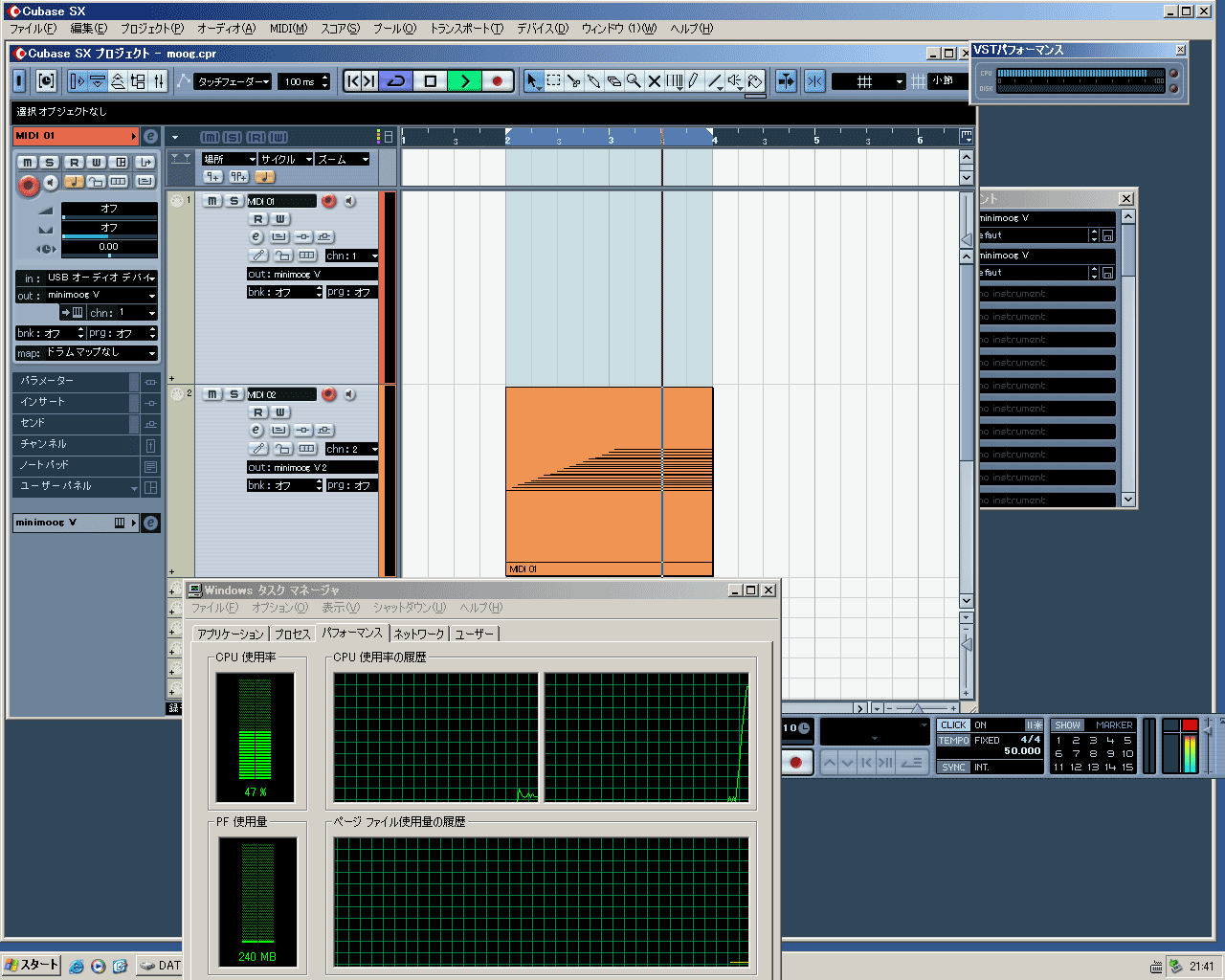
Task: Open channel settings 'e' of MIDI 02 track
Action: pos(256,430)
